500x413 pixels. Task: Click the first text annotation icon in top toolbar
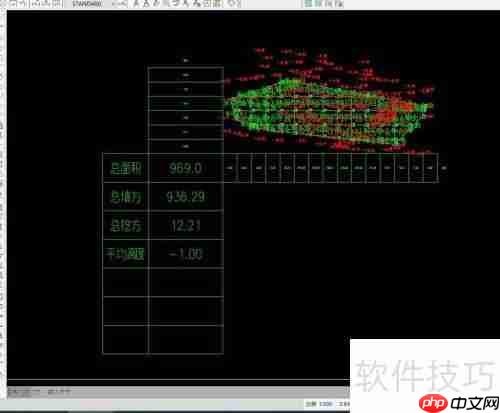pos(137,4)
